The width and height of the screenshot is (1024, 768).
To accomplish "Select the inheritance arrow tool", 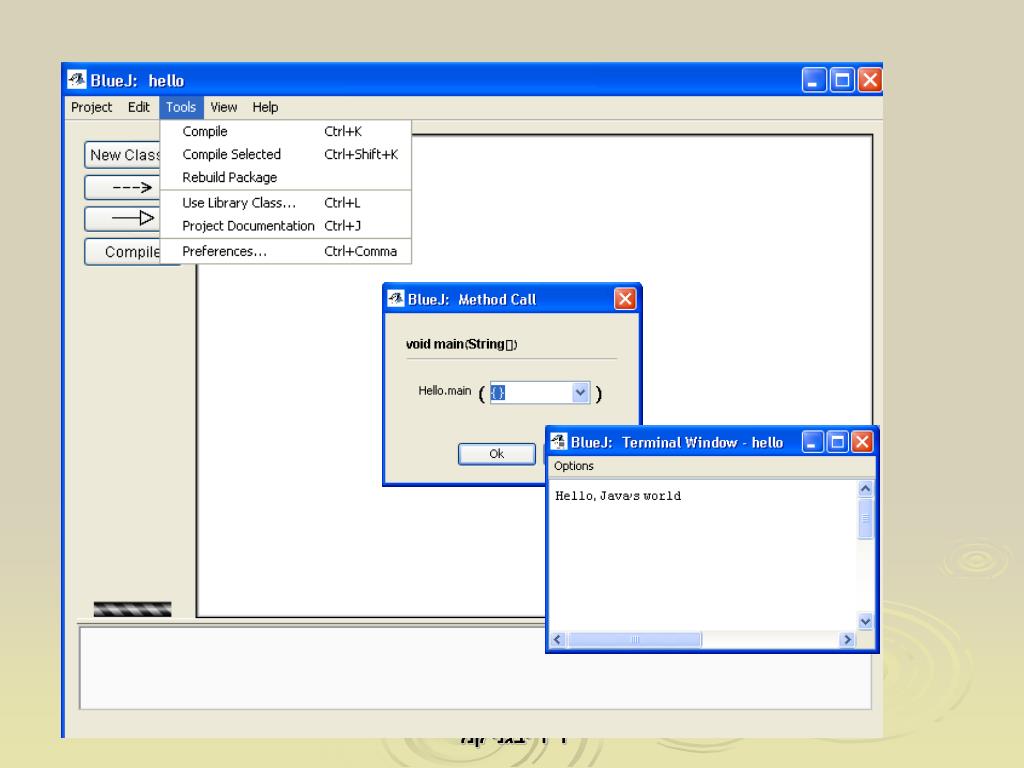I will pyautogui.click(x=123, y=218).
